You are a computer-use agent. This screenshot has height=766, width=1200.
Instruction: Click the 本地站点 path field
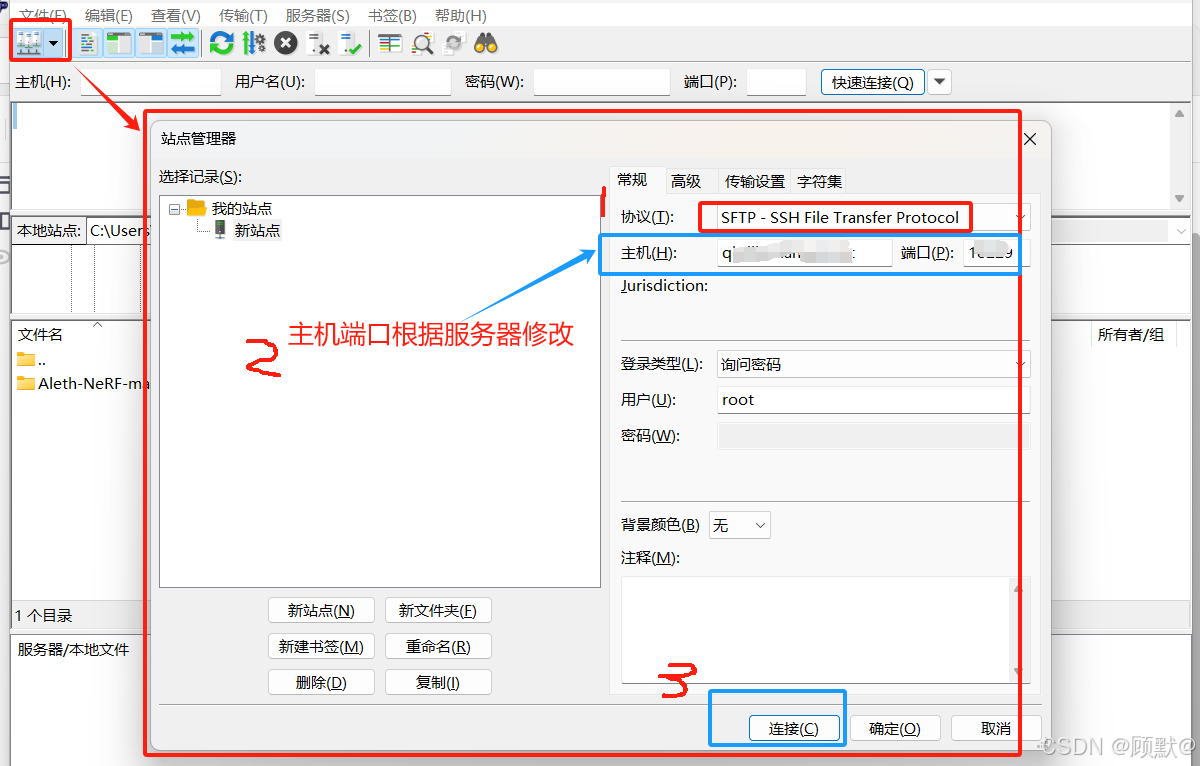tap(117, 230)
